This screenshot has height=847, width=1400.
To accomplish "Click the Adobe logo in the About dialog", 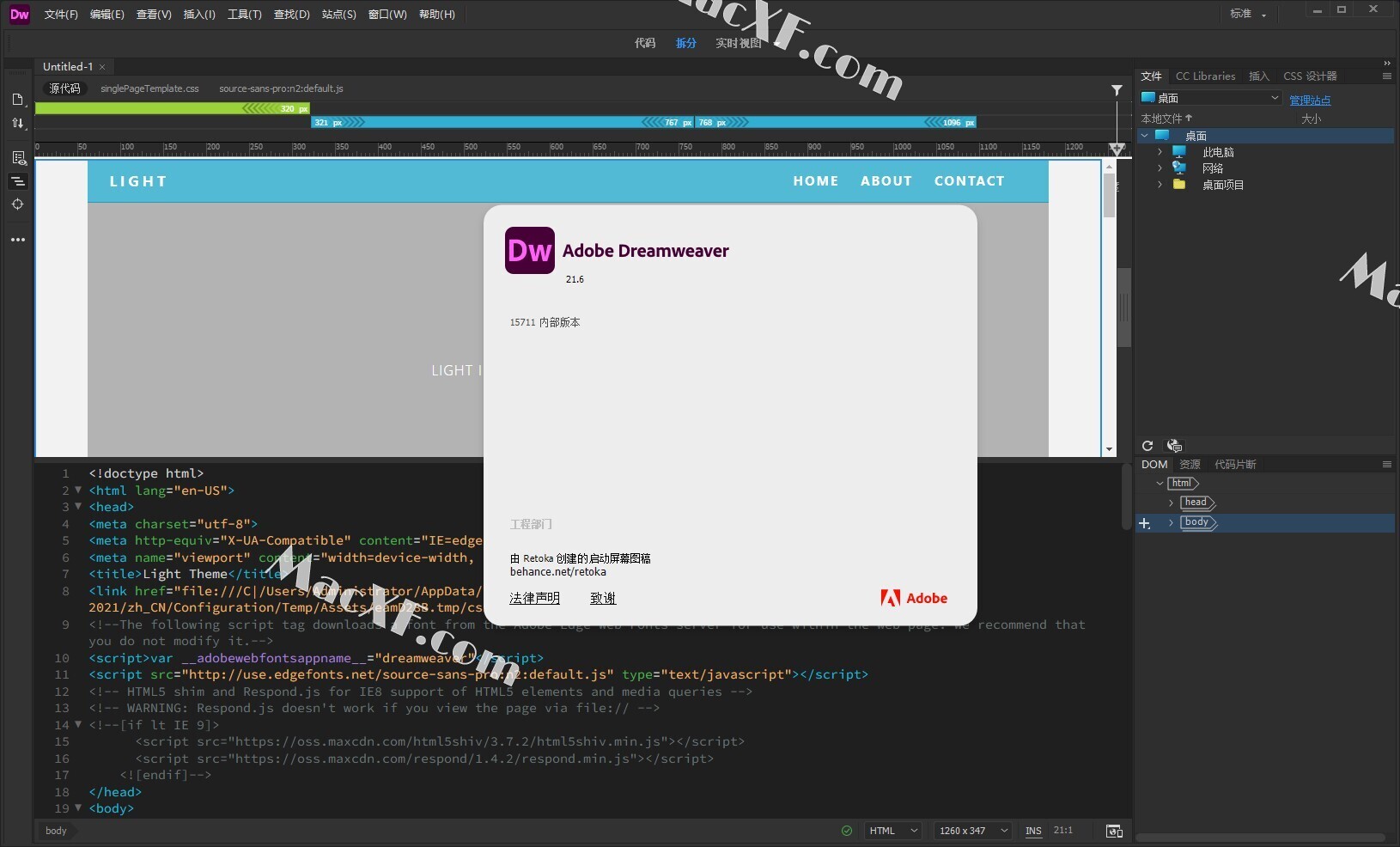I will (x=914, y=598).
